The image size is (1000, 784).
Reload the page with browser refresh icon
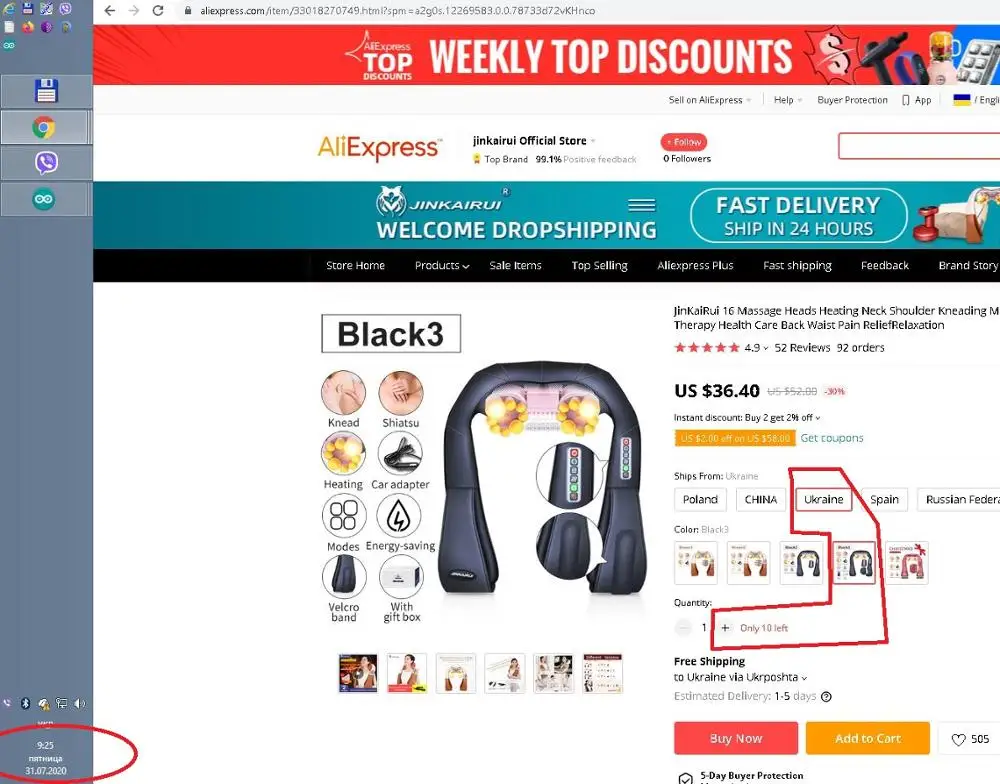(158, 10)
